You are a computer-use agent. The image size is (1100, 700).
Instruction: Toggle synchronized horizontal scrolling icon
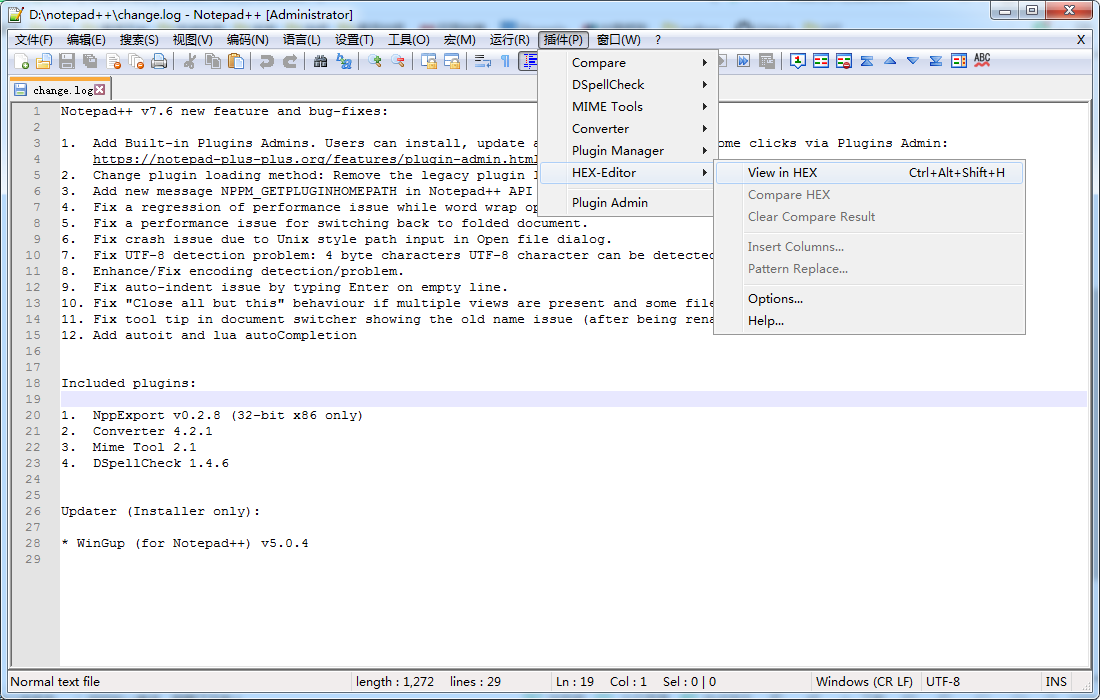(x=452, y=62)
